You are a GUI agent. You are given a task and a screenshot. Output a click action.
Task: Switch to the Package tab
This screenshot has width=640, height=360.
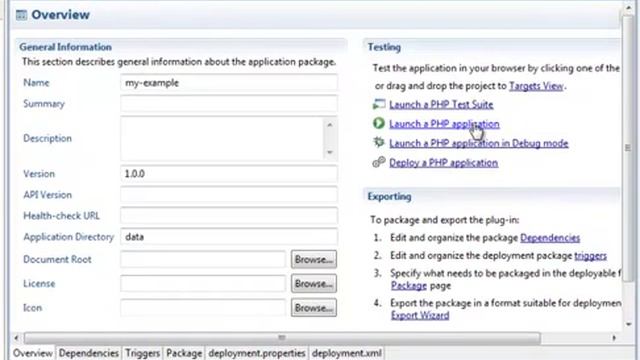(184, 353)
